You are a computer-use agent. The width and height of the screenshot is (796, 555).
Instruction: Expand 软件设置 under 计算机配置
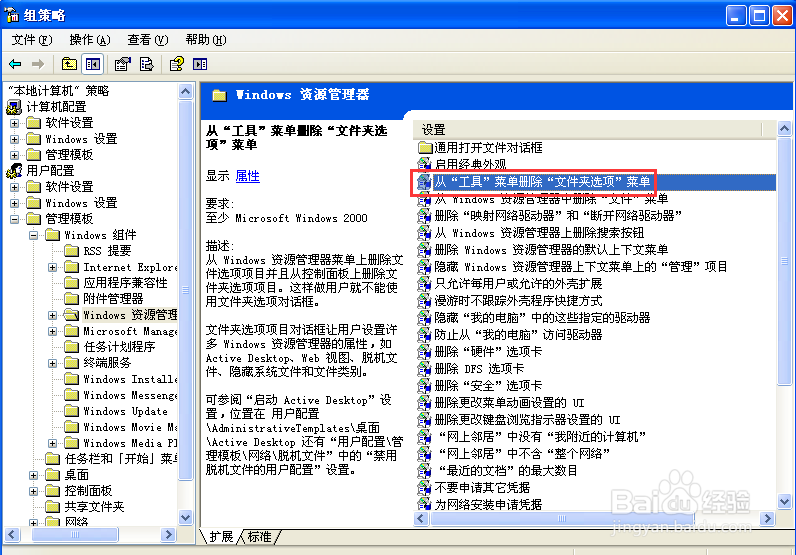pyautogui.click(x=15, y=123)
